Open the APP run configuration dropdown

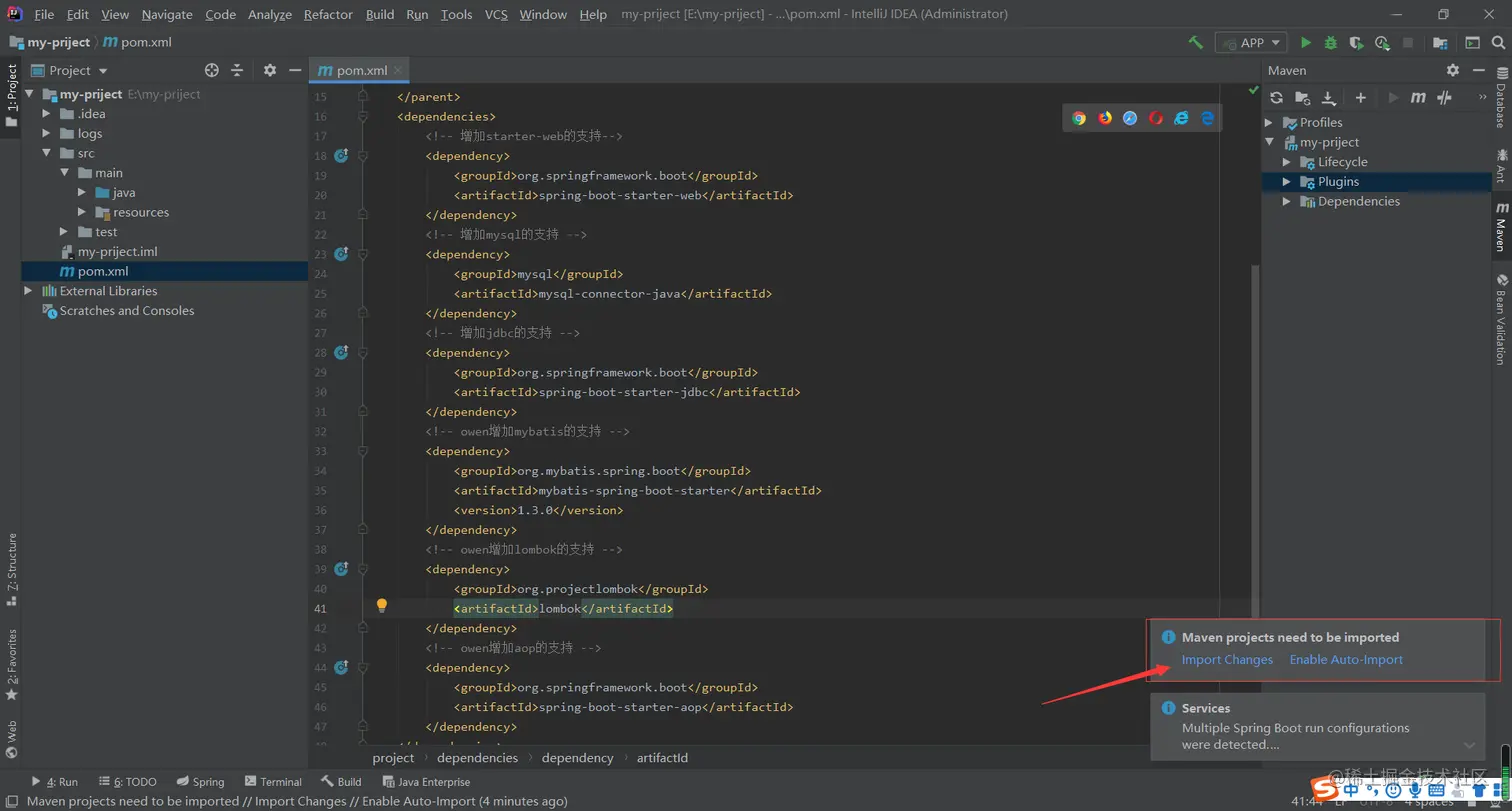click(1251, 43)
